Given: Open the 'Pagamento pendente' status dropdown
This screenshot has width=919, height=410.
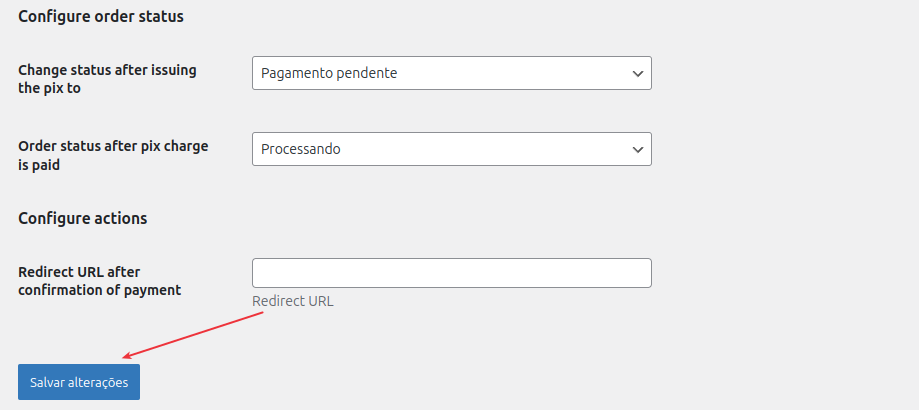Looking at the screenshot, I should [451, 73].
